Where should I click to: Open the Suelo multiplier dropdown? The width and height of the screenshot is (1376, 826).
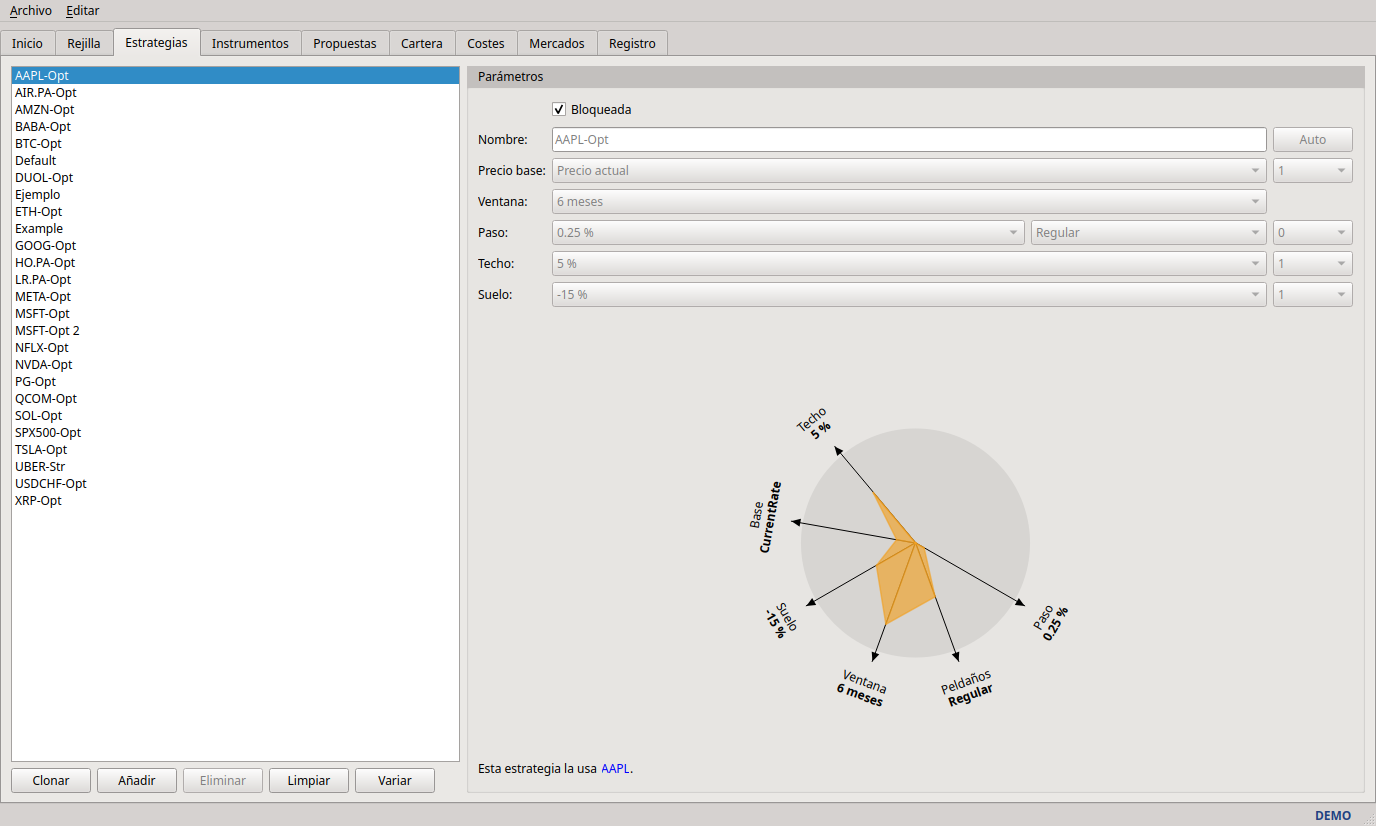click(x=1313, y=294)
